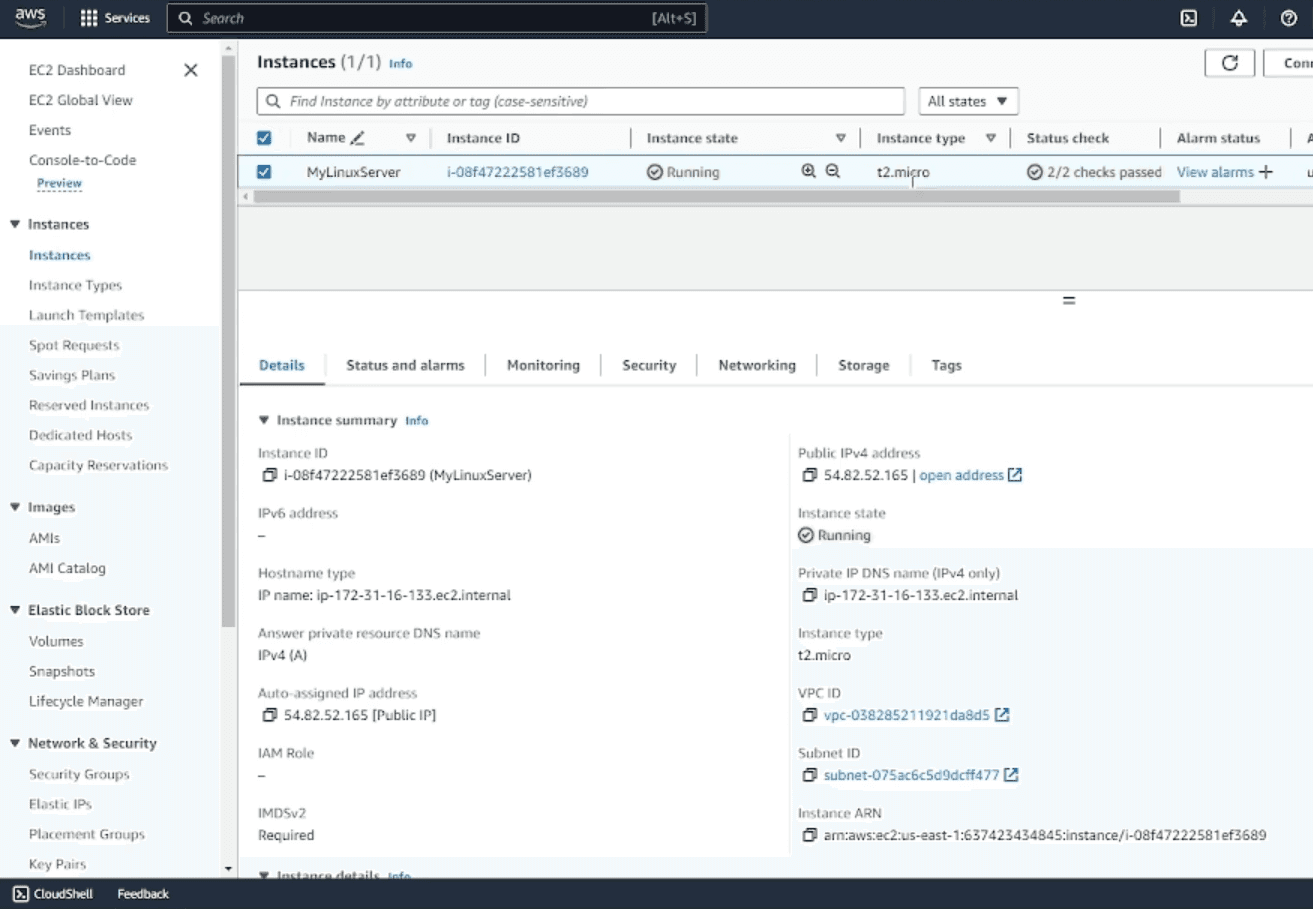Open external link icon beside open address
The image size is (1313, 909).
(1015, 475)
